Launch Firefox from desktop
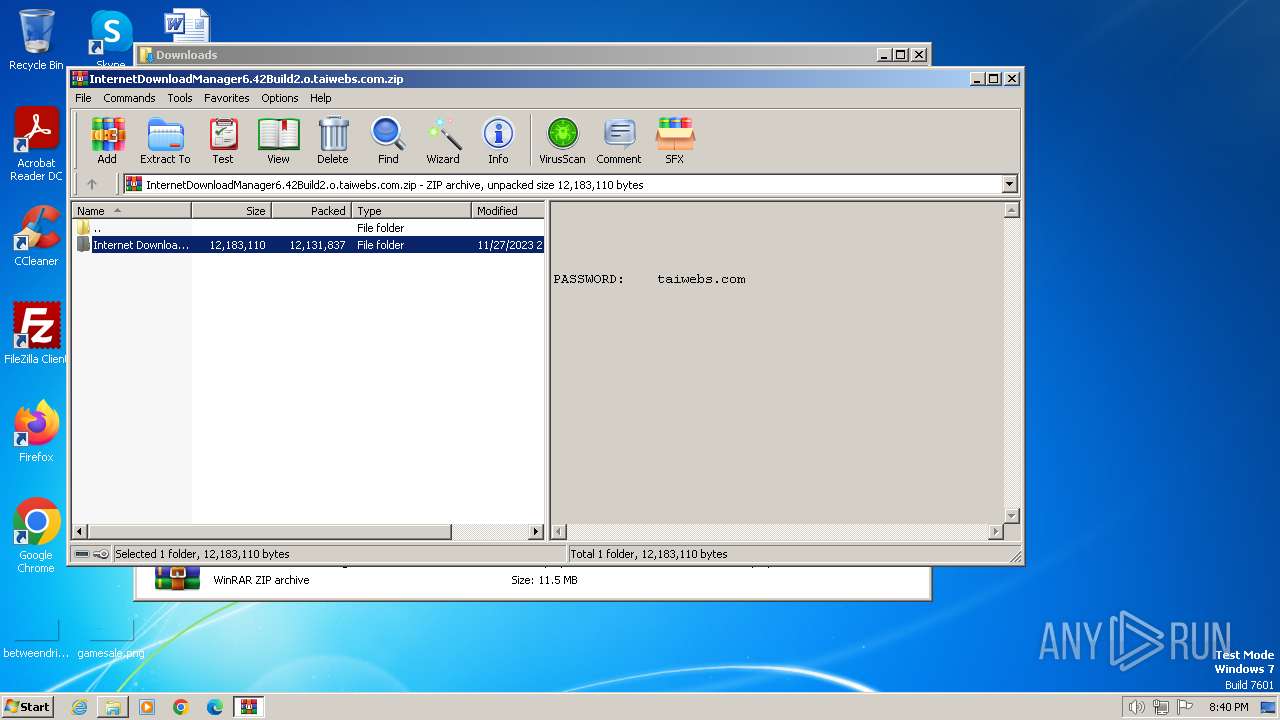Image resolution: width=1280 pixels, height=720 pixels. [x=36, y=431]
